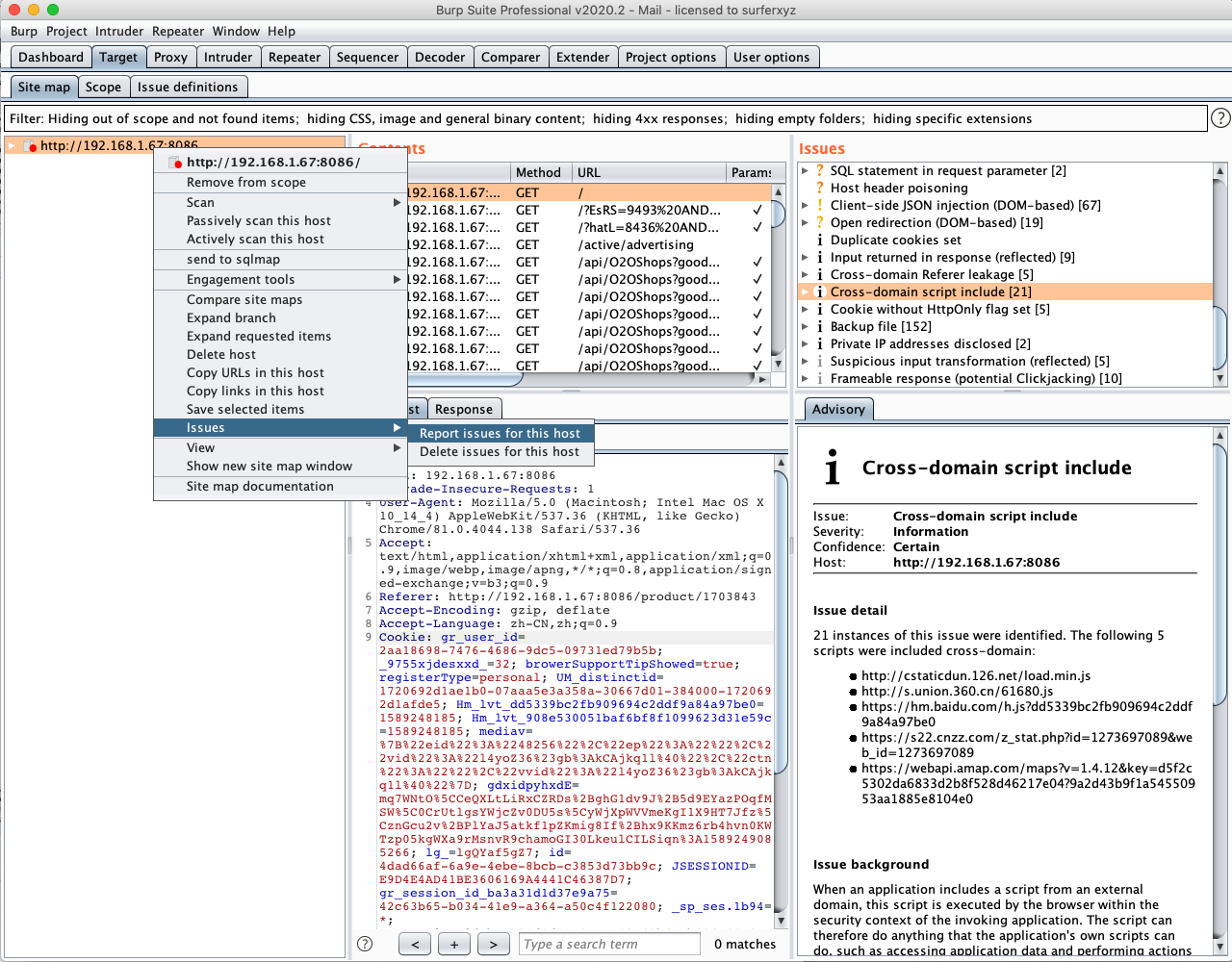
Task: Expand Suspicious input transformation issue group
Action: pyautogui.click(x=805, y=361)
